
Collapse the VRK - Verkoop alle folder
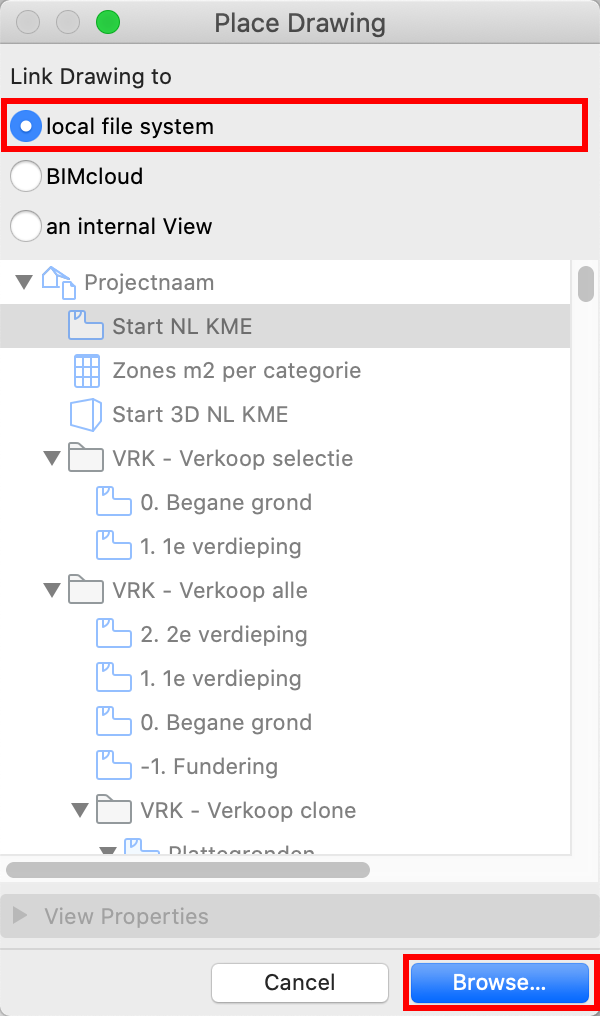point(52,590)
